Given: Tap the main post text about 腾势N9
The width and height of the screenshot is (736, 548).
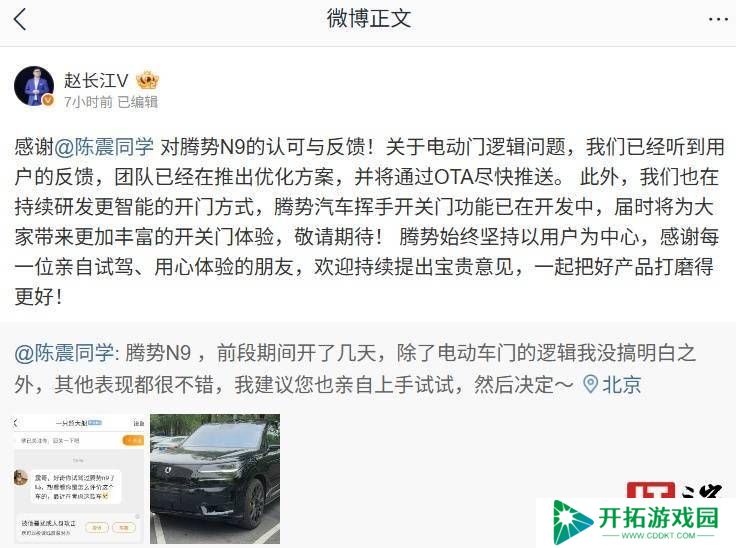Looking at the screenshot, I should pos(368,222).
